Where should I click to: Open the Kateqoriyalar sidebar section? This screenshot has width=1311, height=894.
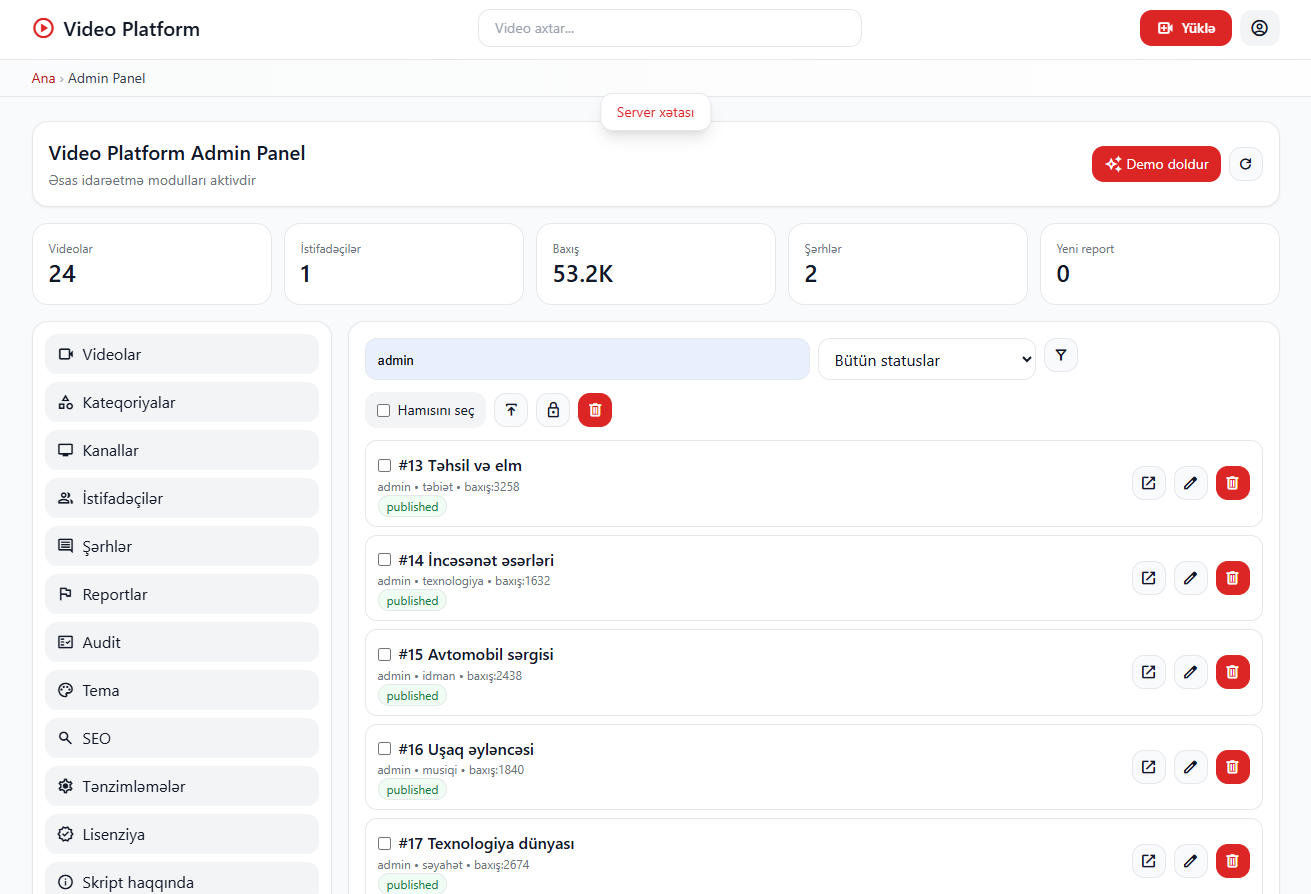pos(182,402)
